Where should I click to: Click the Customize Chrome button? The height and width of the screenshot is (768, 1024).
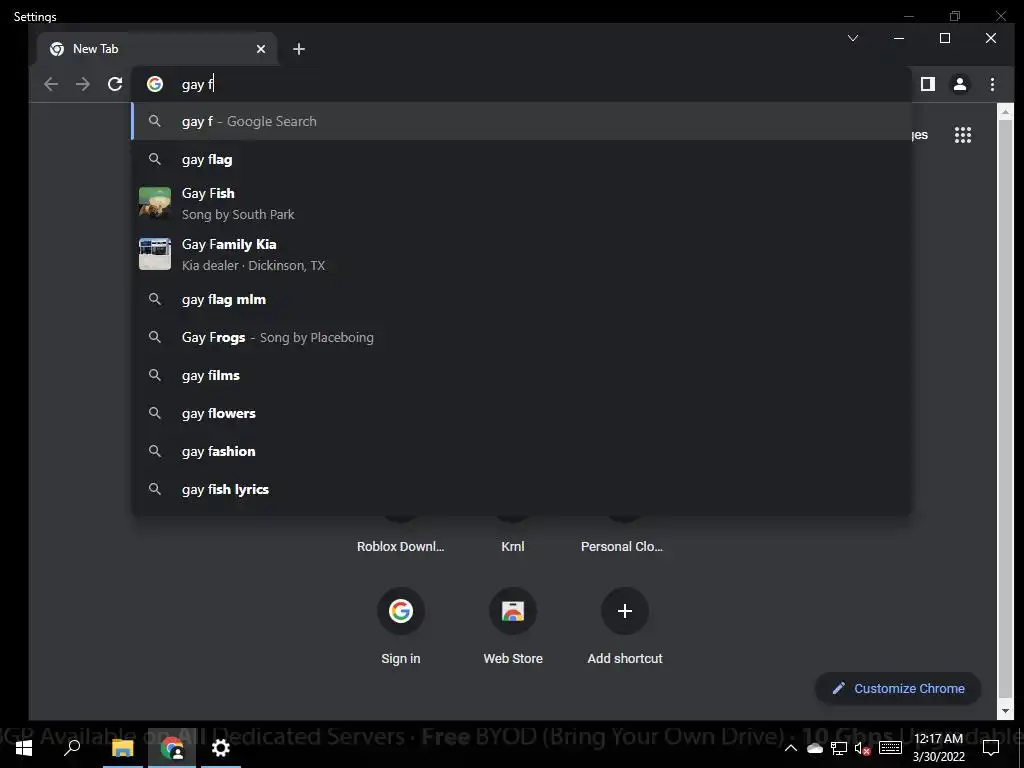click(898, 688)
